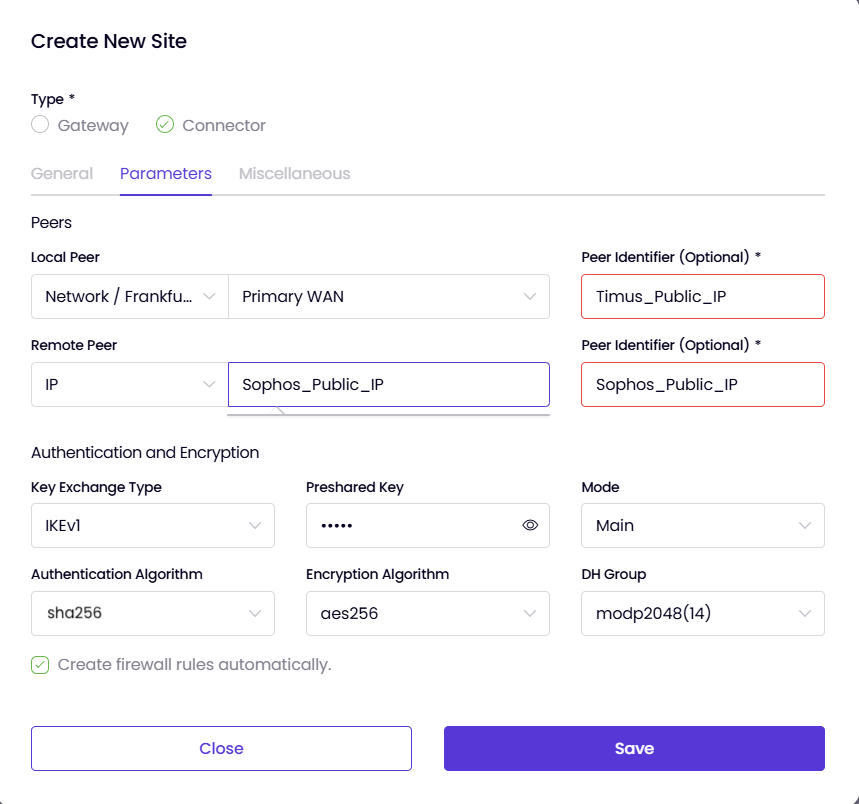Click the Timus_Public_IP peer identifier field
The width and height of the screenshot is (859, 804).
[703, 296]
